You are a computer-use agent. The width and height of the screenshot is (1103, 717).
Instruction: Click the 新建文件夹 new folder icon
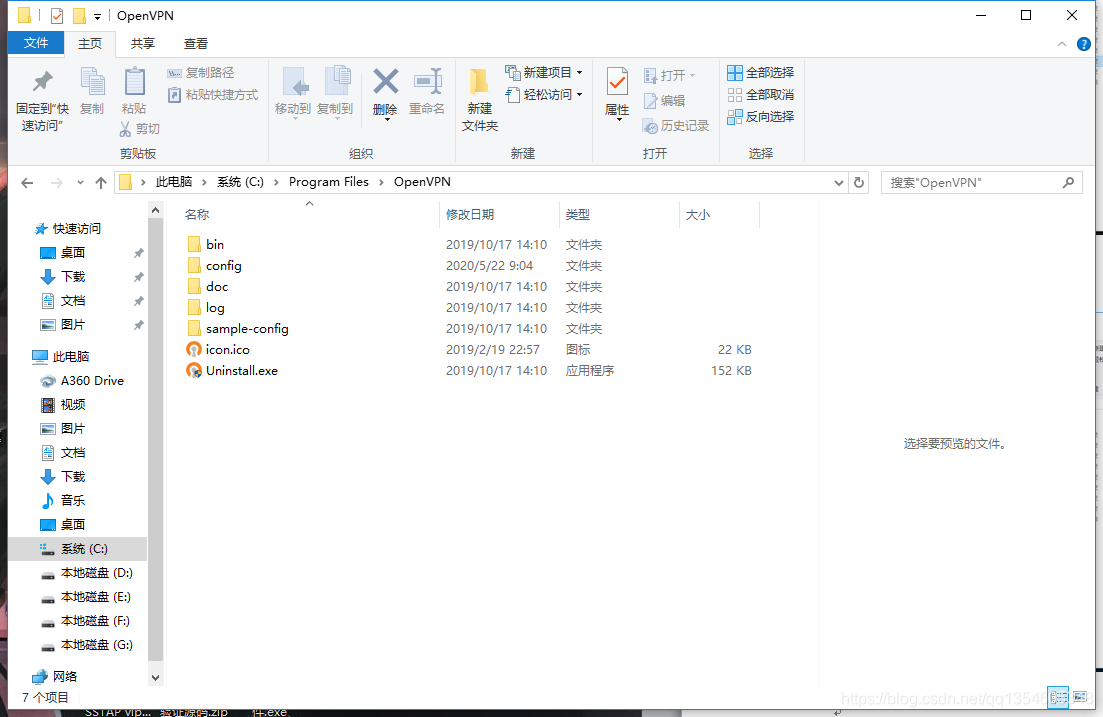tap(480, 82)
